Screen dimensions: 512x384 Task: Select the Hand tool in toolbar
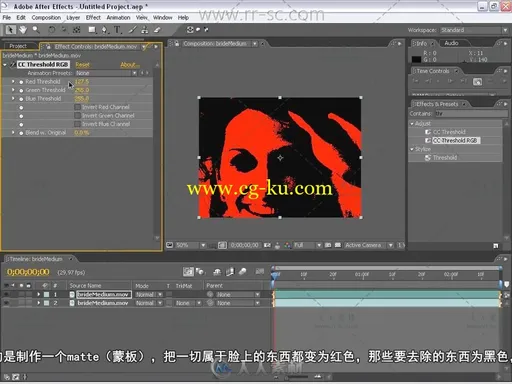click(x=23, y=30)
